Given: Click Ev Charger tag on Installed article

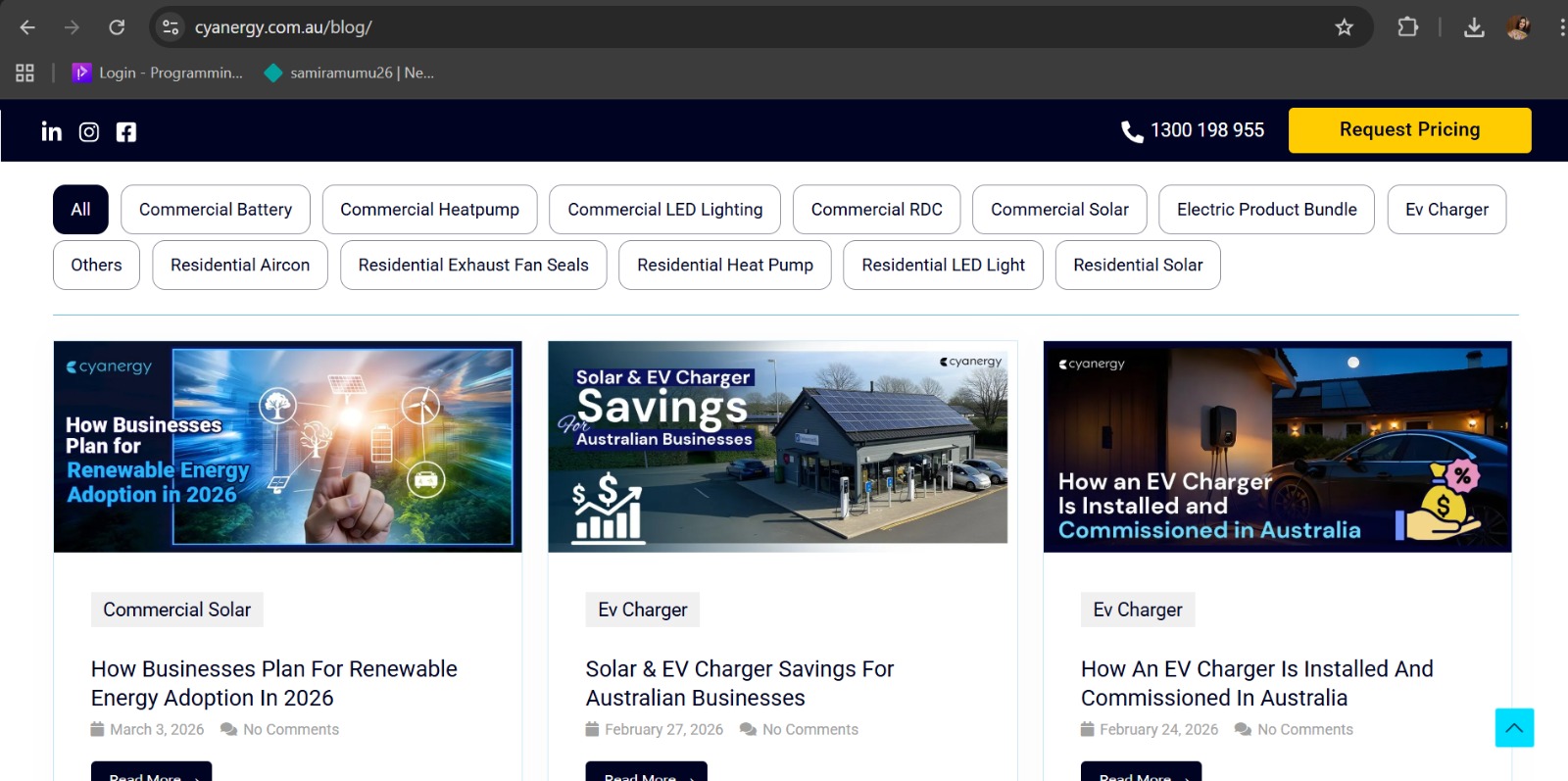Looking at the screenshot, I should (1138, 610).
